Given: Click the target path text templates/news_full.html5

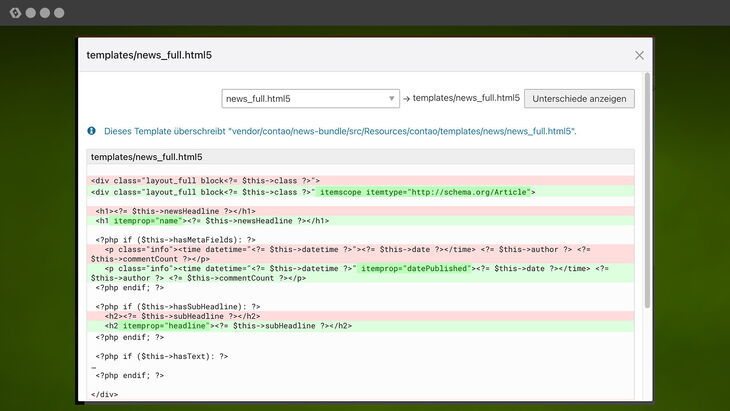Looking at the screenshot, I should click(466, 99).
